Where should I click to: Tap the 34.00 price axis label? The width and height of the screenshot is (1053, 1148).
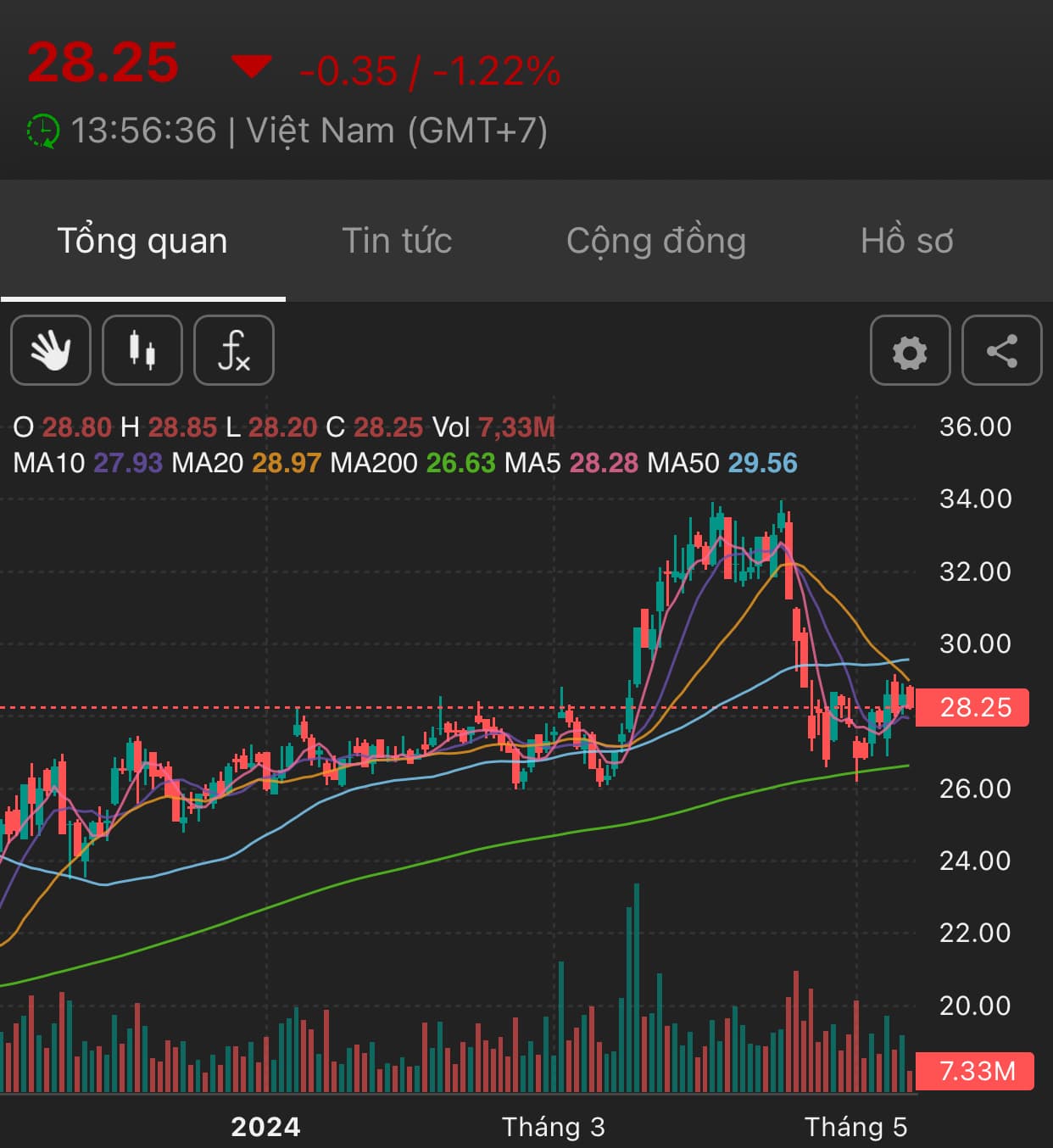pos(976,499)
